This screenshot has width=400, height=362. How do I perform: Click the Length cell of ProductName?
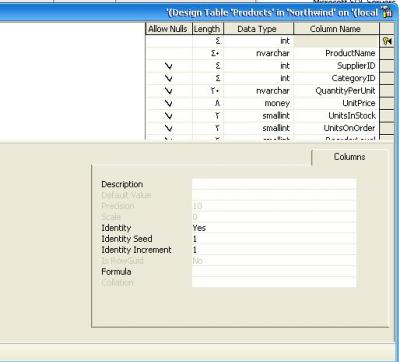[x=208, y=53]
